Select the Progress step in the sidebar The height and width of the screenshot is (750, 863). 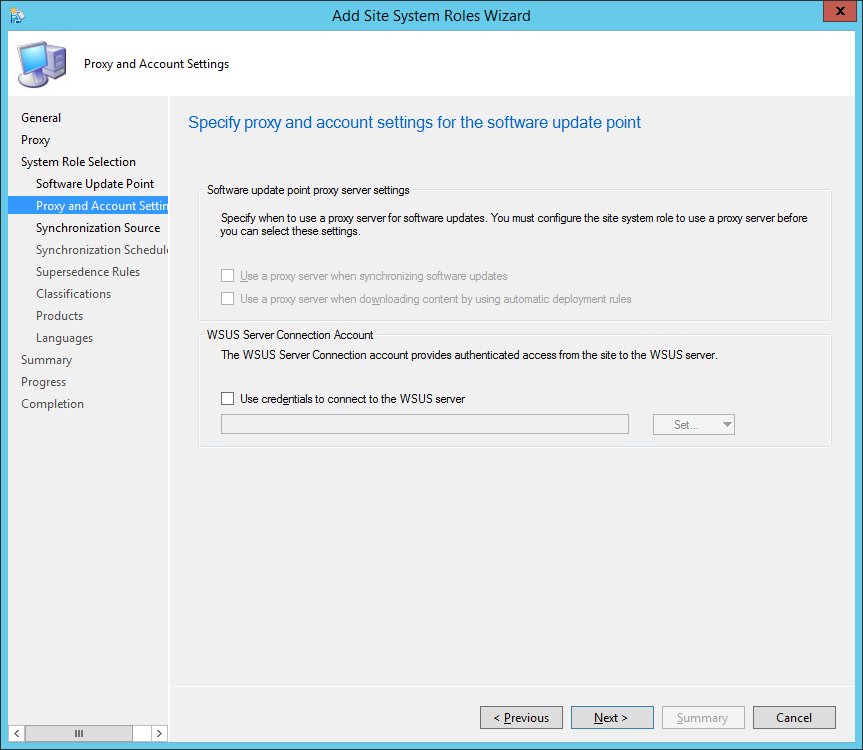tap(43, 382)
